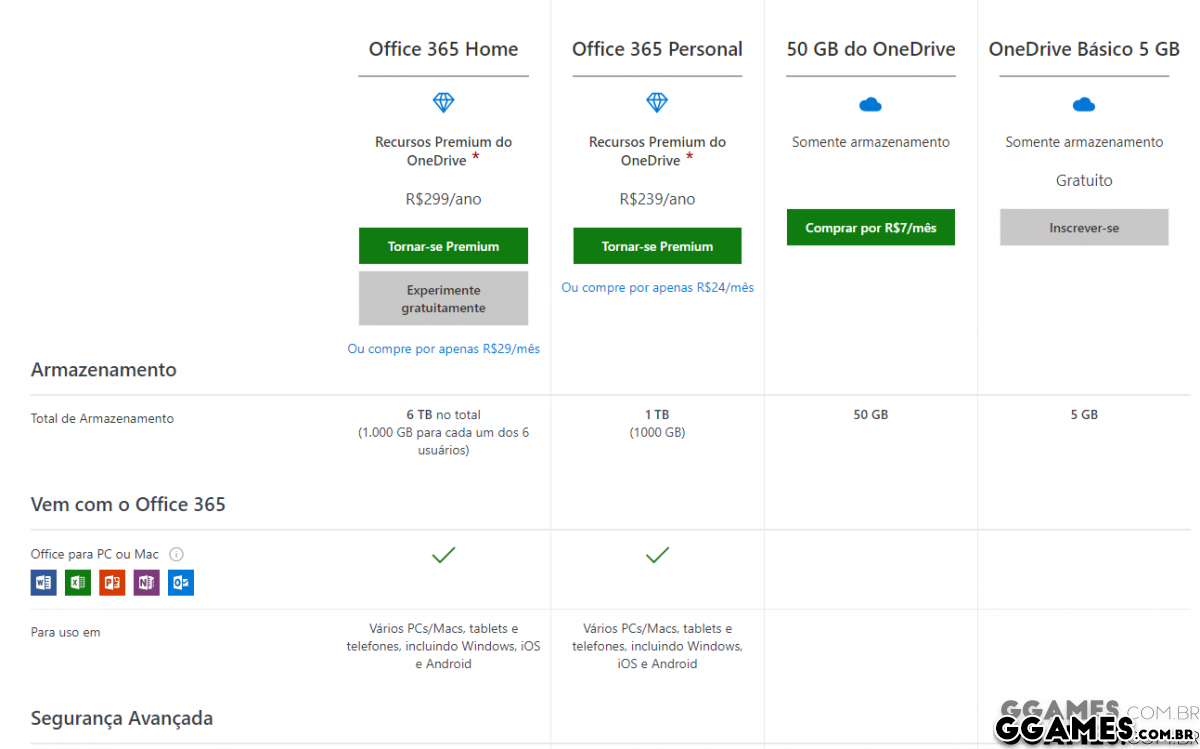The width and height of the screenshot is (1200, 749).
Task: Click the green checkmark in the Office 365 Personal column
Action: click(657, 555)
